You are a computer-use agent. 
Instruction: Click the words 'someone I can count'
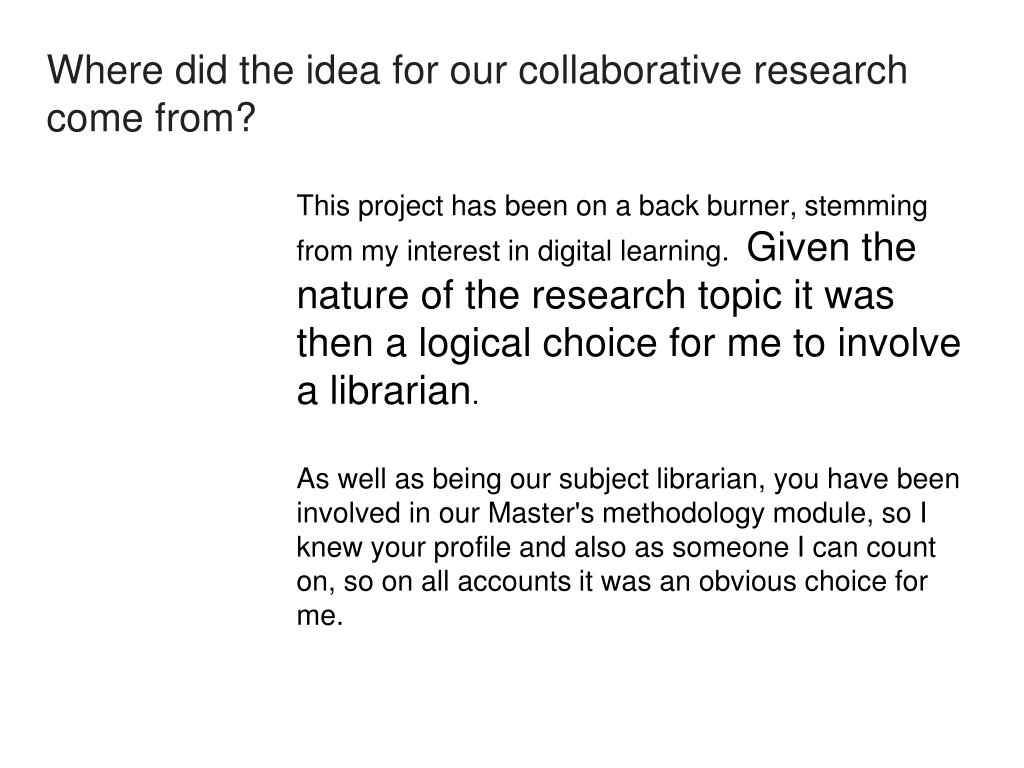click(804, 547)
